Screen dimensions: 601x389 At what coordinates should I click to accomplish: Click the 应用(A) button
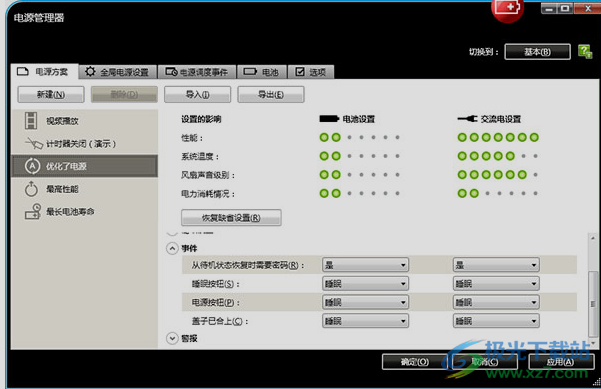[561, 362]
